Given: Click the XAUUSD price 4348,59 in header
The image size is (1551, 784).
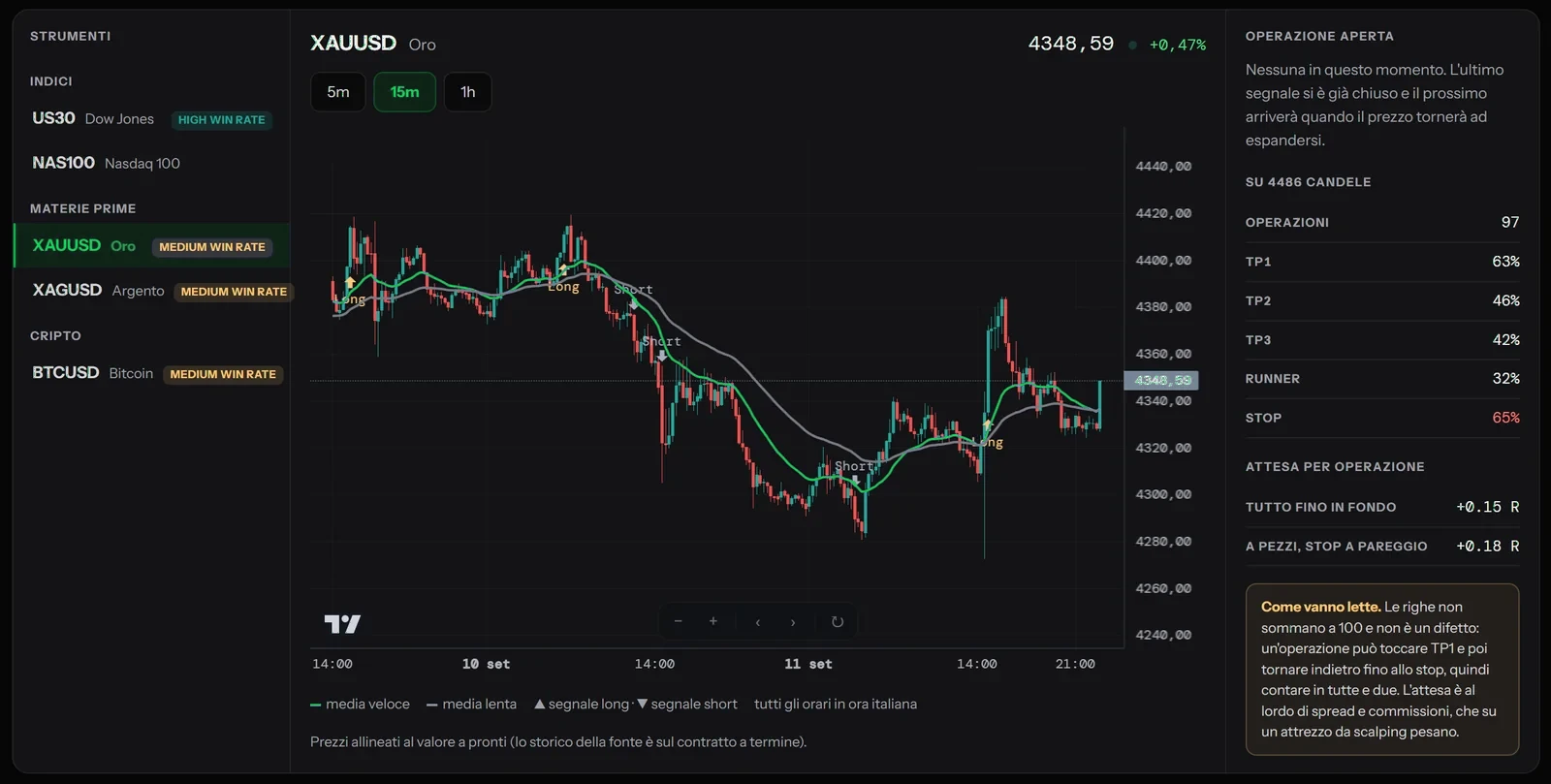Looking at the screenshot, I should tap(1071, 44).
